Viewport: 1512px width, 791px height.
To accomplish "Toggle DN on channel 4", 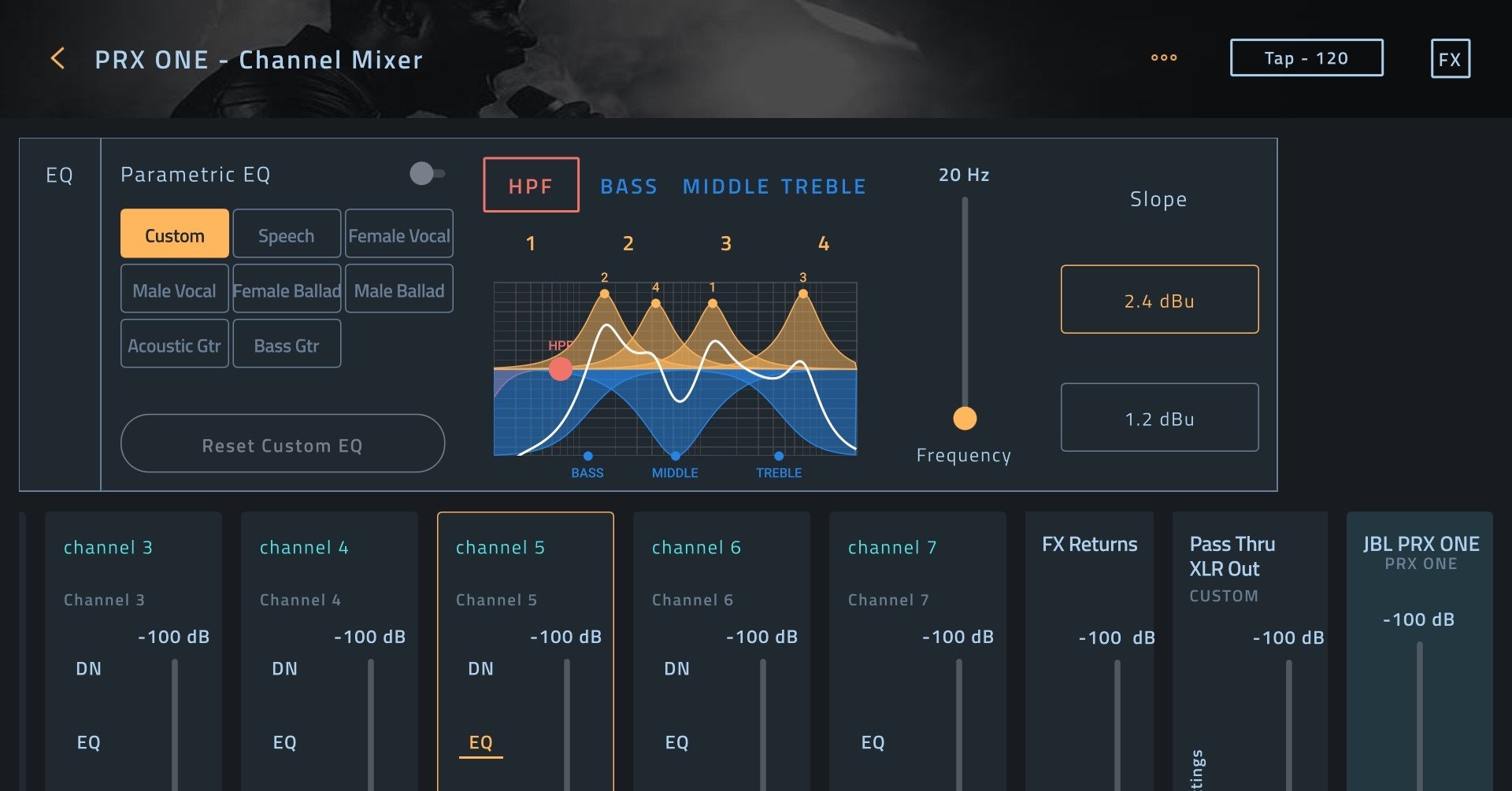I will pyautogui.click(x=285, y=669).
